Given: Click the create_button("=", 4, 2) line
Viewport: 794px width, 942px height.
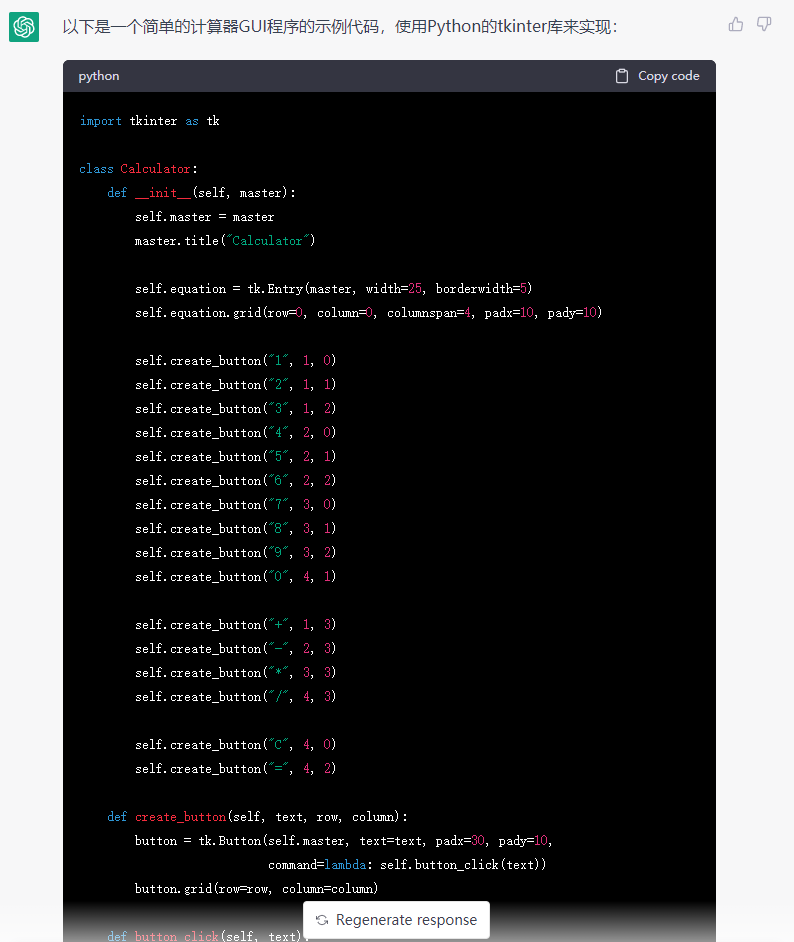Looking at the screenshot, I should pos(235,769).
